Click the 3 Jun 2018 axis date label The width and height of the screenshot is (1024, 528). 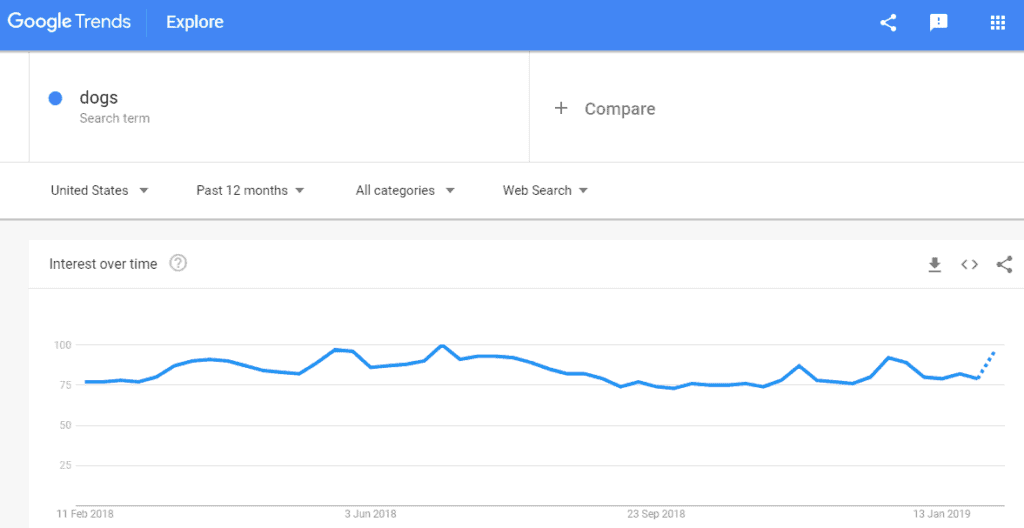370,514
